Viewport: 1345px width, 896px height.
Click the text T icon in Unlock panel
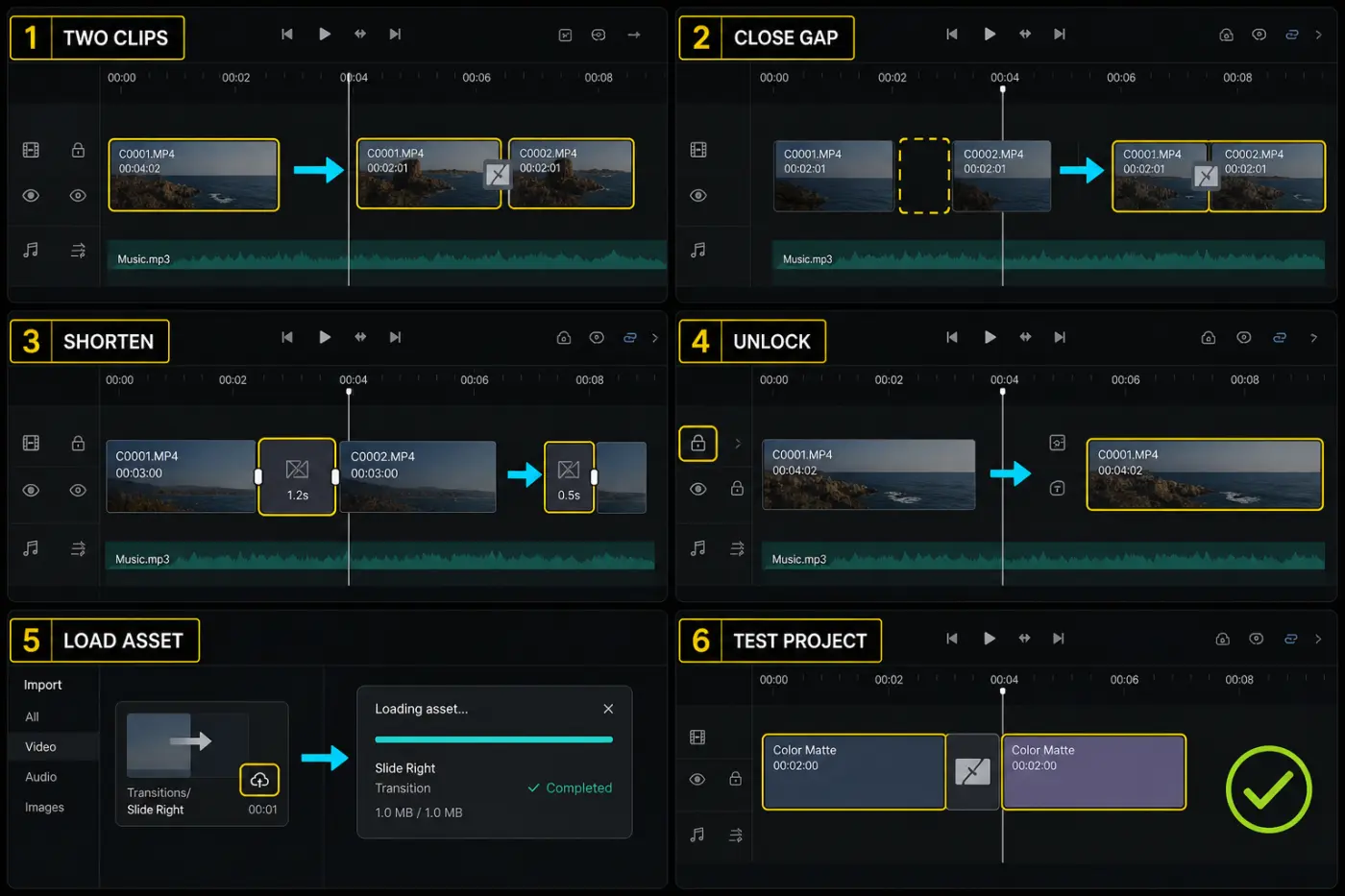pyautogui.click(x=1057, y=489)
